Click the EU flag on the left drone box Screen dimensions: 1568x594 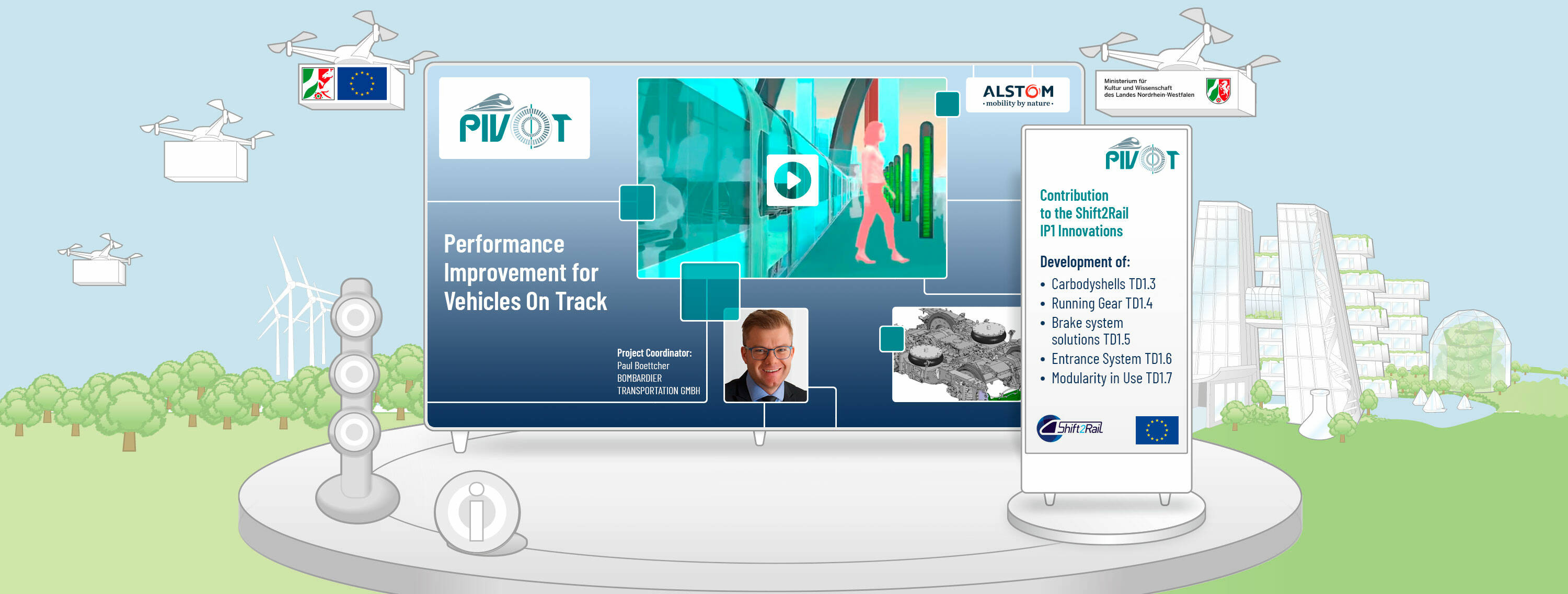click(362, 84)
